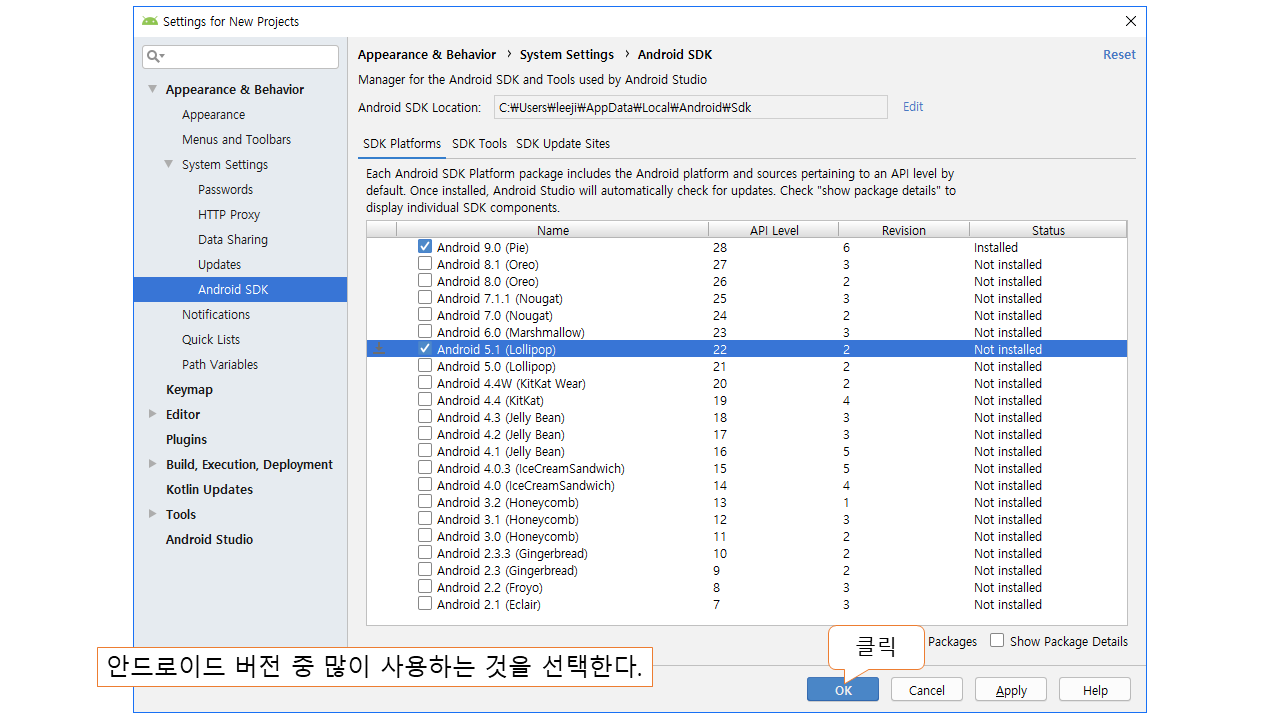Switch to the SDK Tools tab
The height and width of the screenshot is (720, 1280).
(479, 144)
